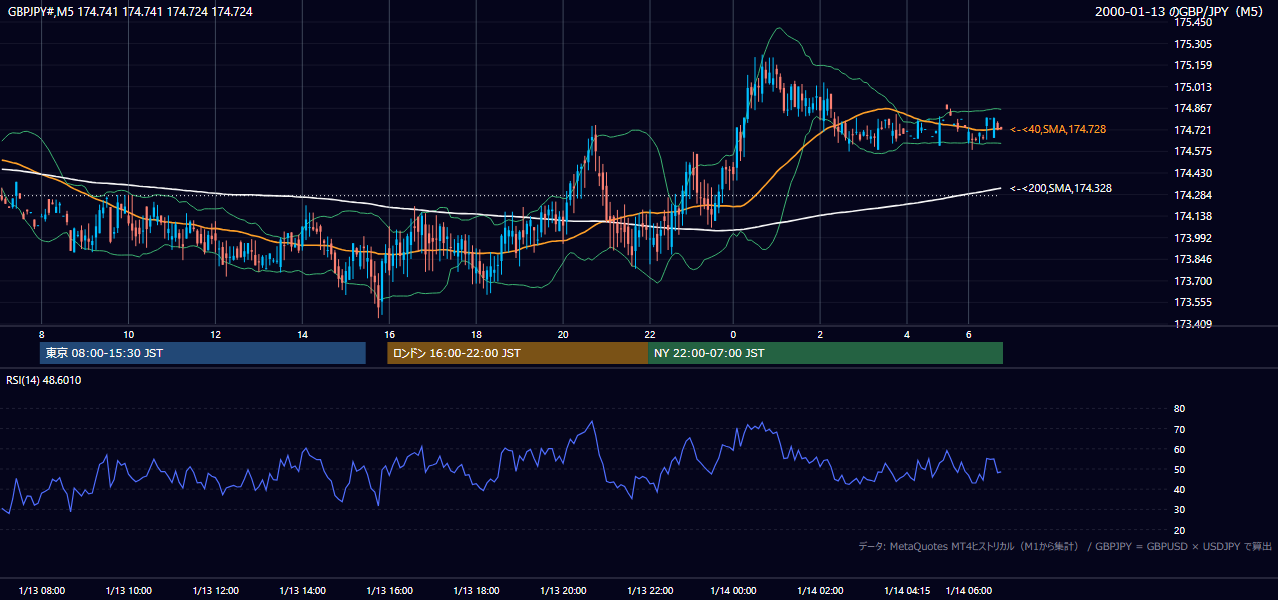Image resolution: width=1278 pixels, height=600 pixels.
Task: Click the 1/14 00:00 date axis label
Action: click(x=732, y=591)
